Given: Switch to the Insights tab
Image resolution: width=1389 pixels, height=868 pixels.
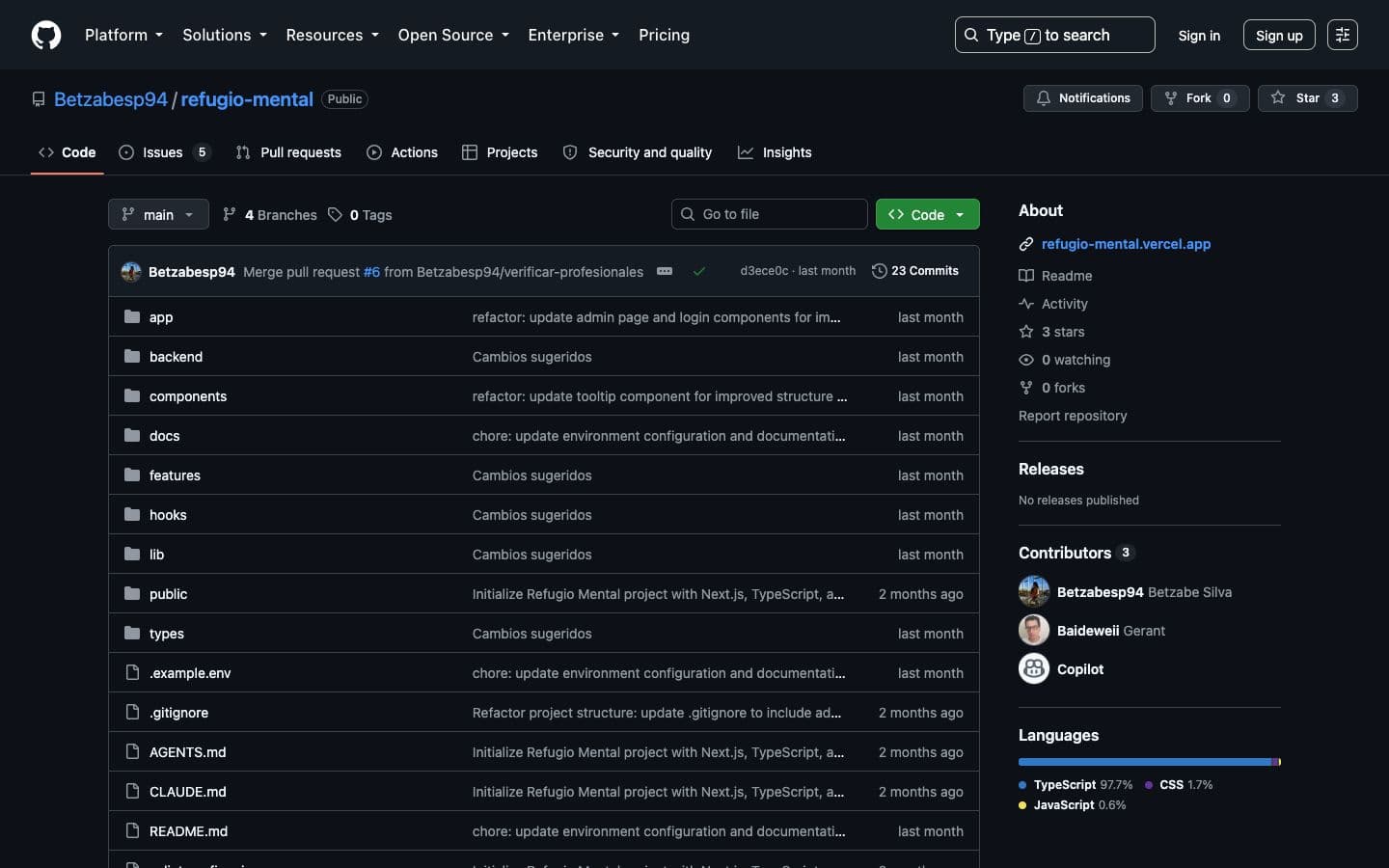Looking at the screenshot, I should (x=775, y=152).
